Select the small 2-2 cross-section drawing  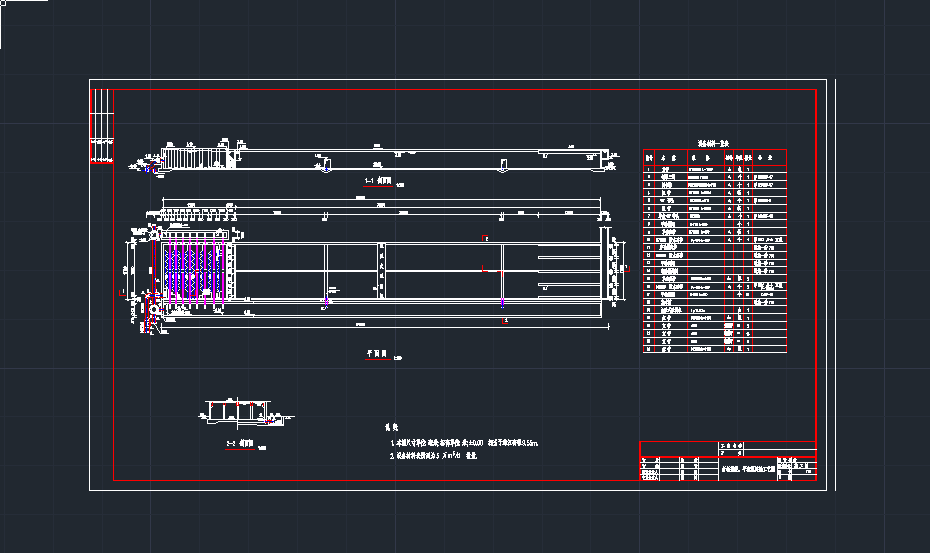(x=237, y=412)
